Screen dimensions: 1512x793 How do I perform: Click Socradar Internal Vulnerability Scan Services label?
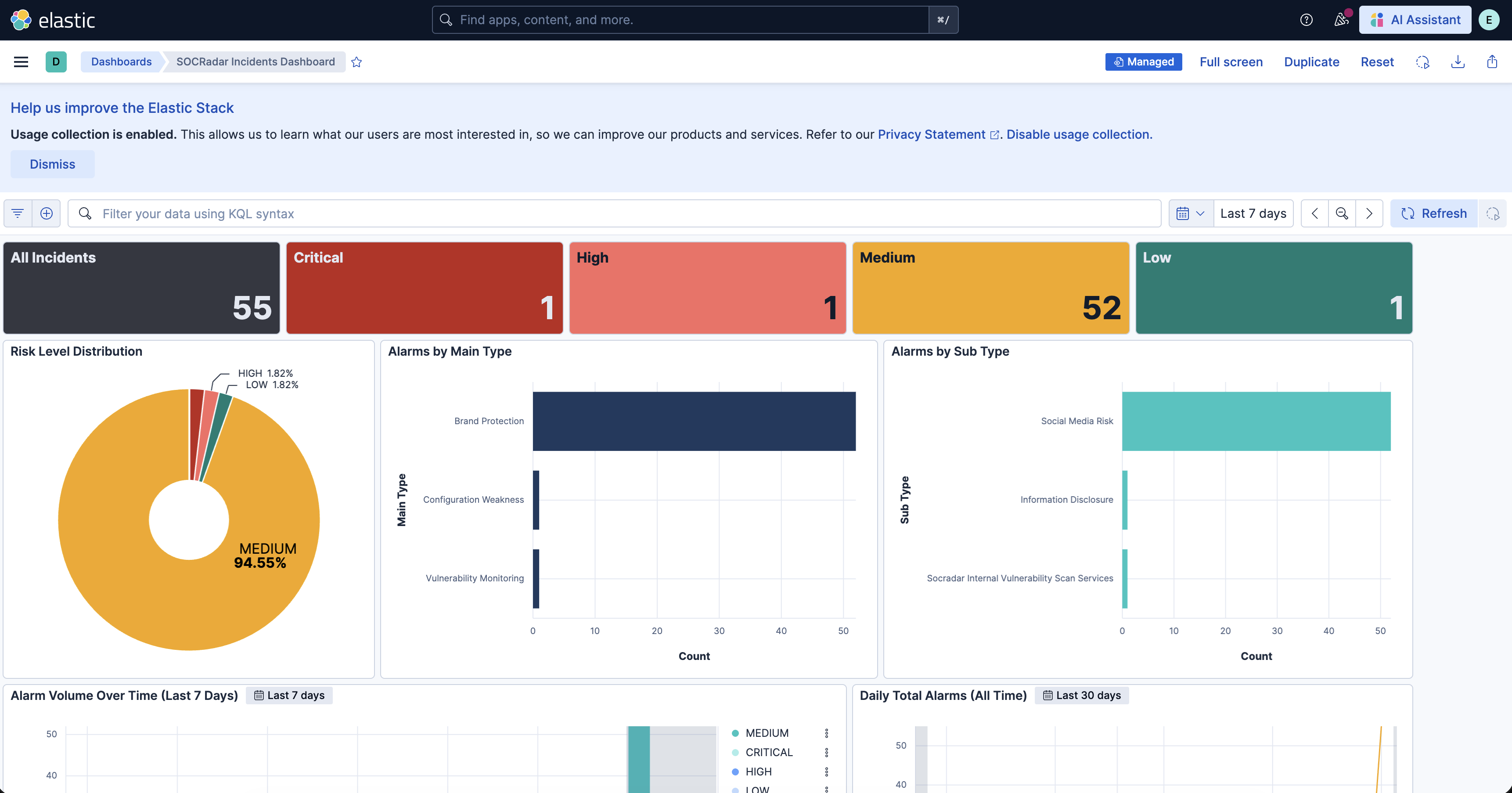click(1019, 578)
